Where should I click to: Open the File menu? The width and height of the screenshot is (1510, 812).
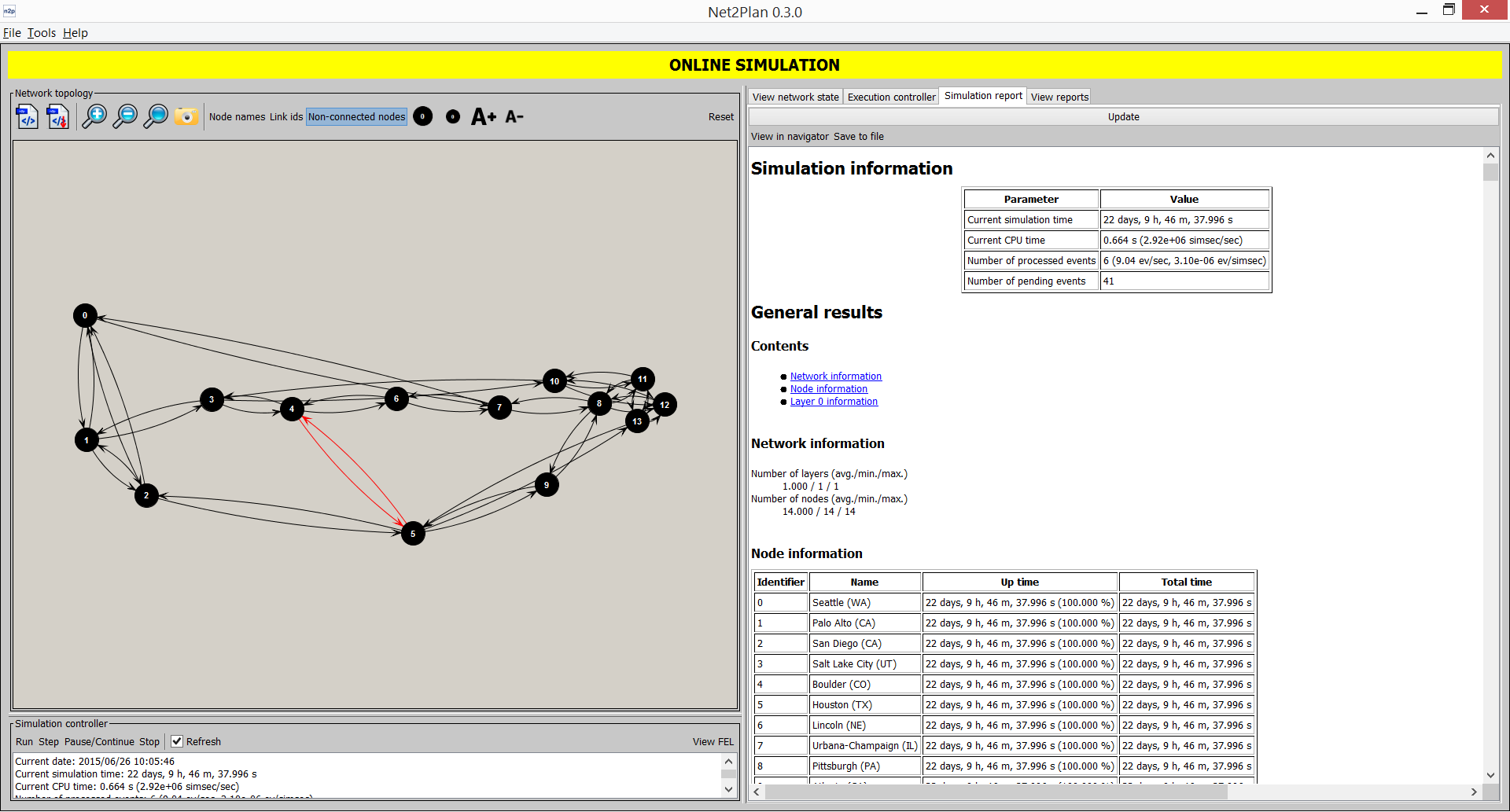(12, 33)
